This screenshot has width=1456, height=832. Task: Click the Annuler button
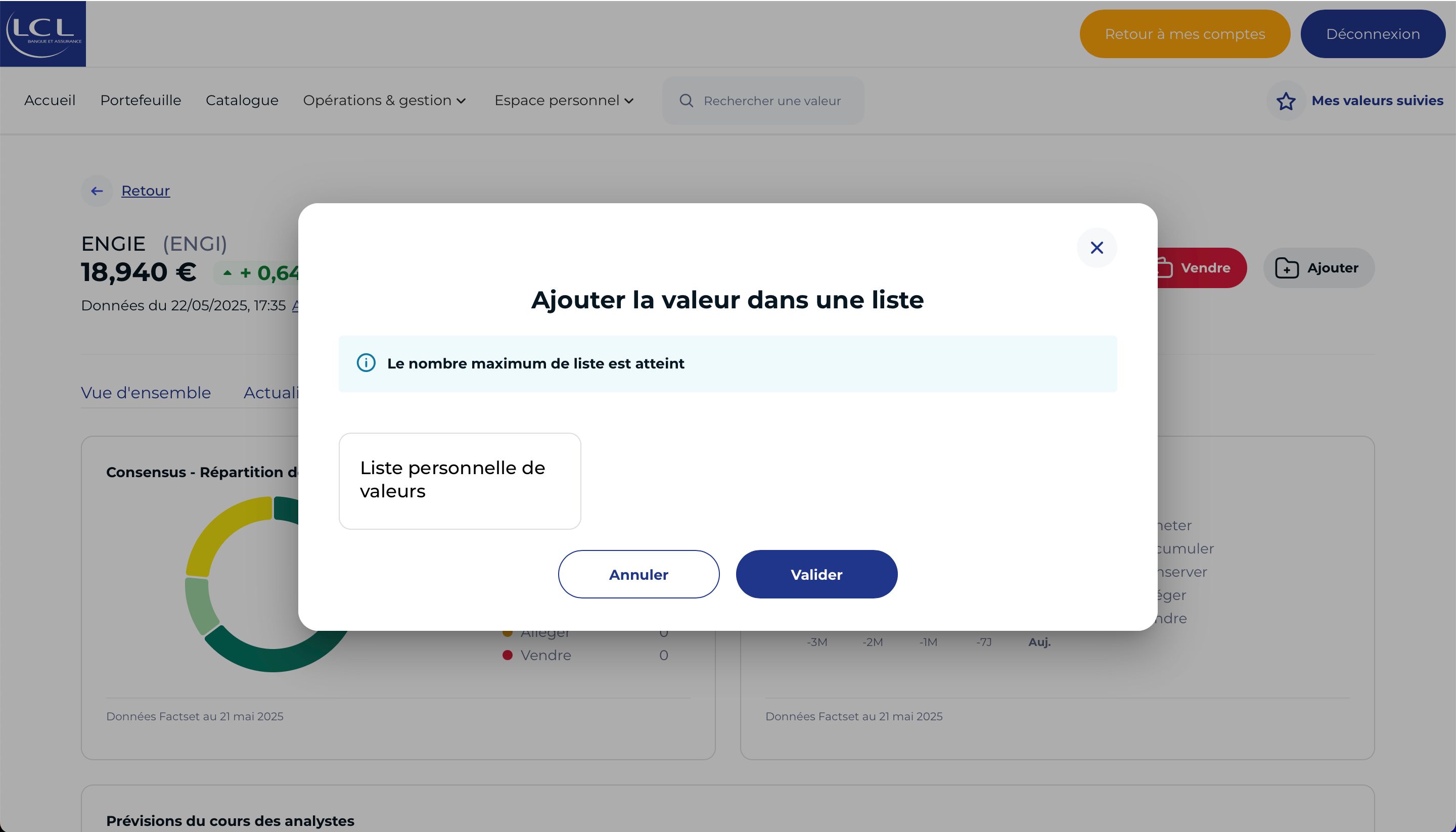pos(639,574)
